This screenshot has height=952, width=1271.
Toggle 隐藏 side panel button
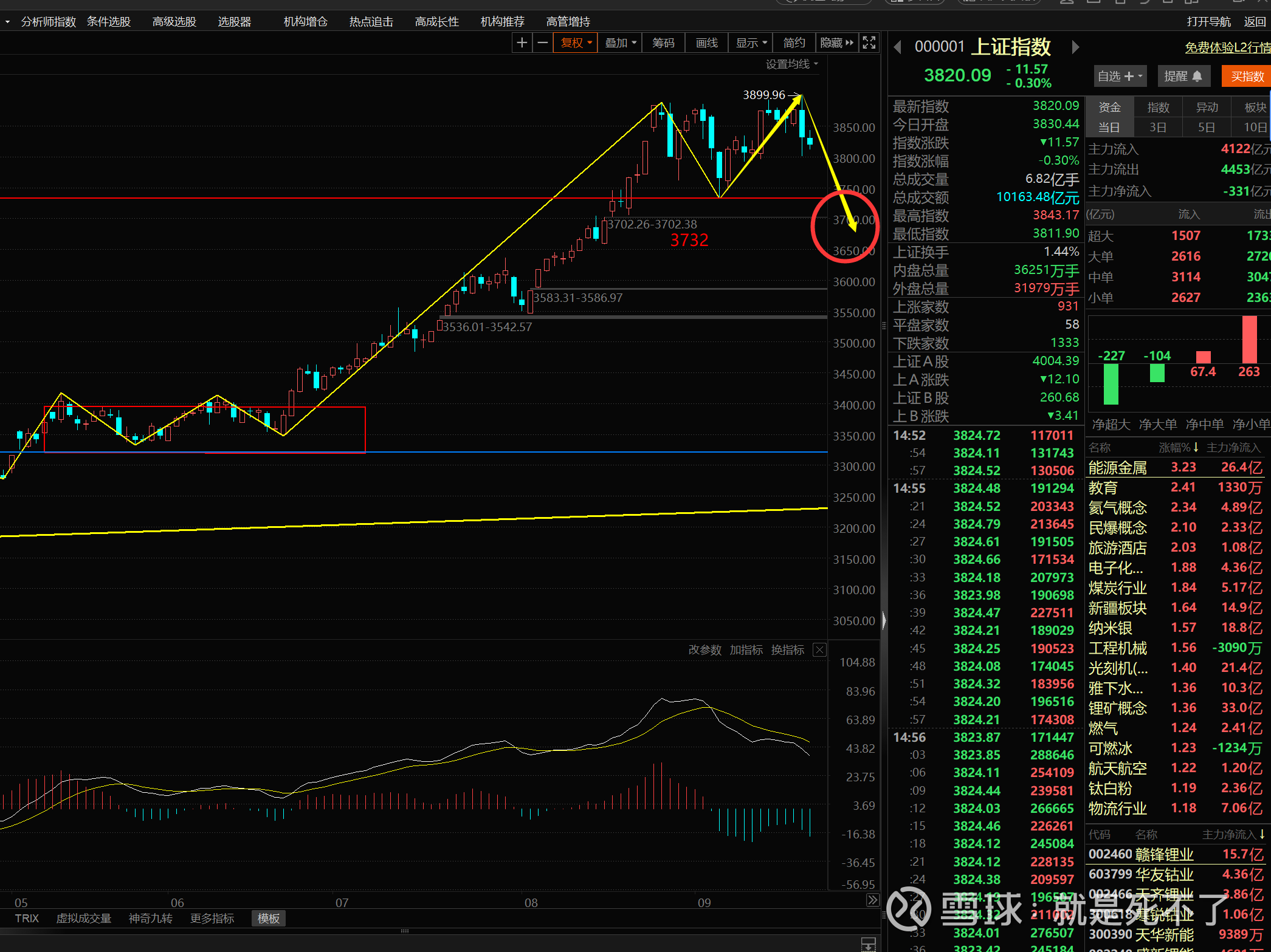click(x=837, y=43)
